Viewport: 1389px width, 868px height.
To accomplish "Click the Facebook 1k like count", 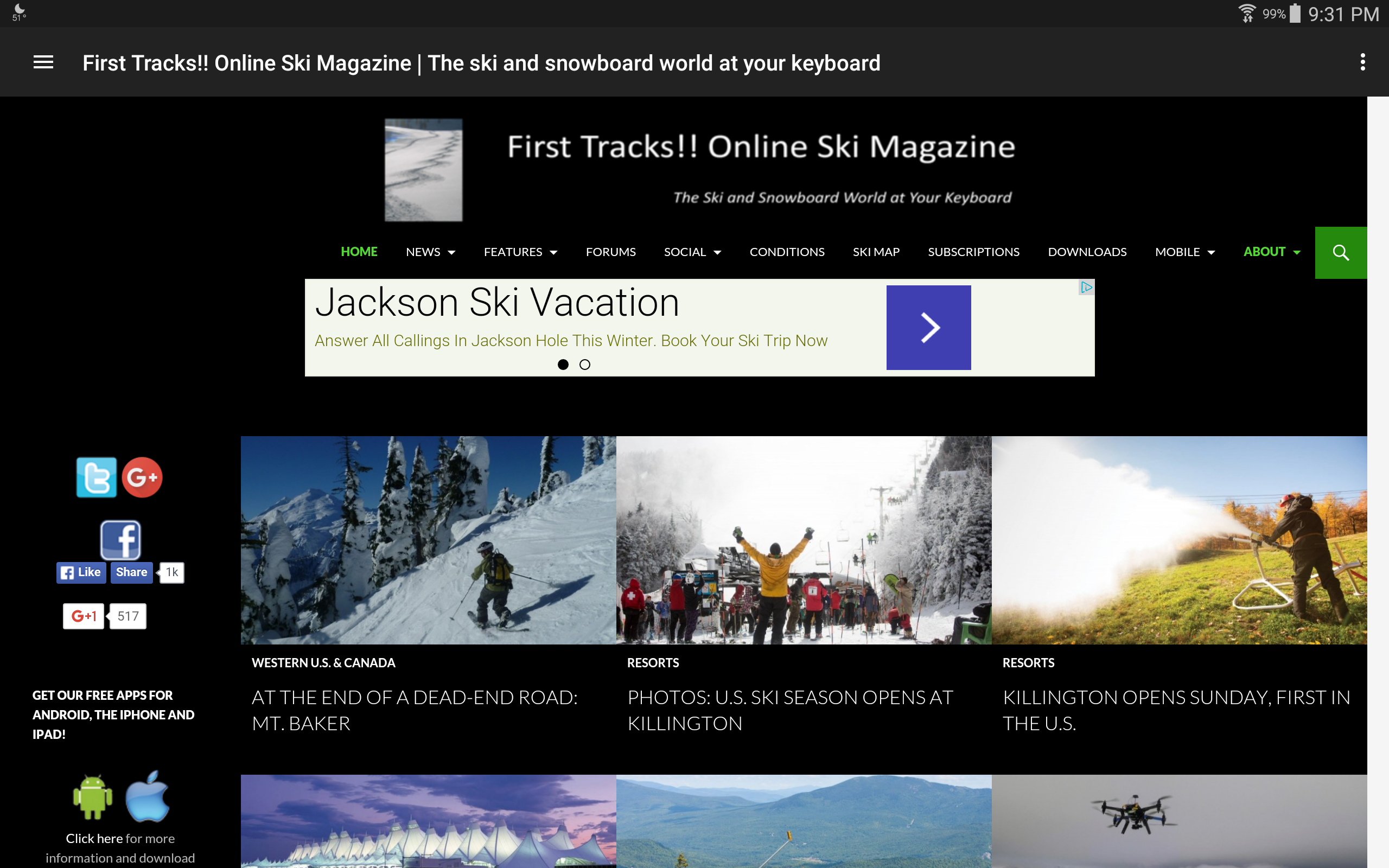I will coord(171,572).
